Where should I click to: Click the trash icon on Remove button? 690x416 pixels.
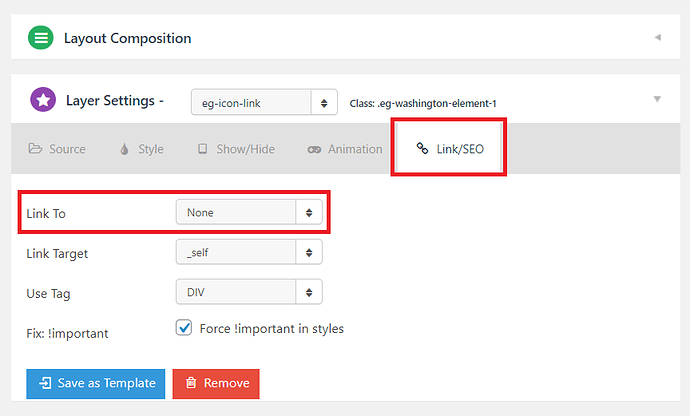click(191, 383)
